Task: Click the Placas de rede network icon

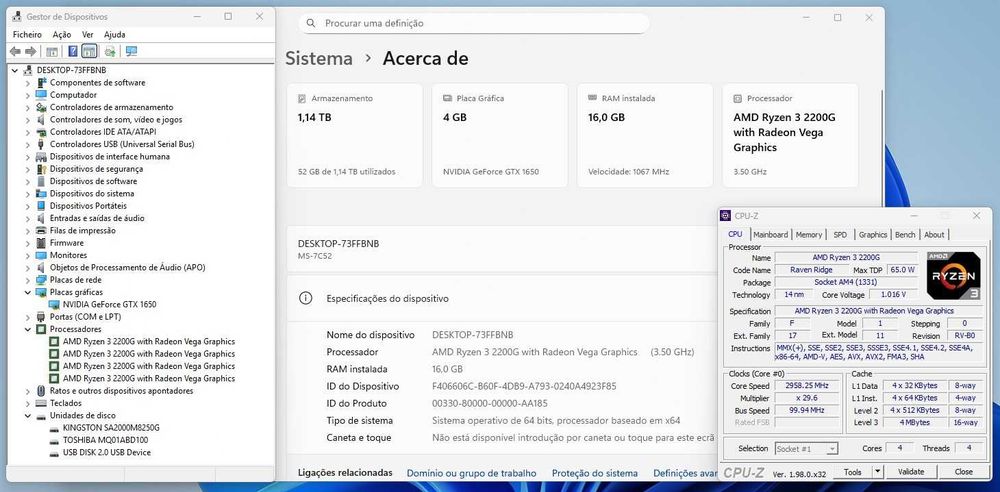Action: click(x=41, y=280)
